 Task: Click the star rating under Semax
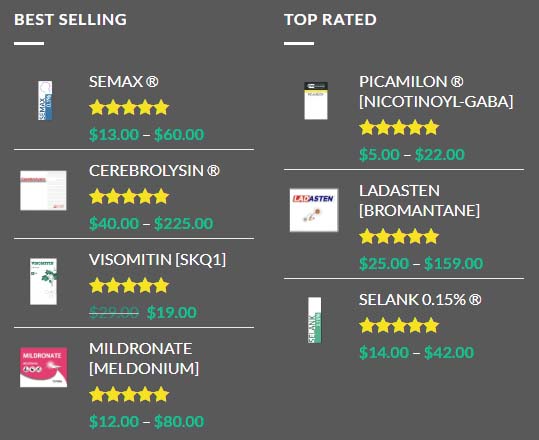coord(129,108)
